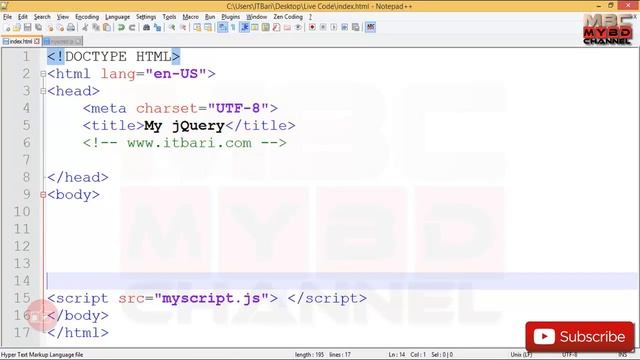This screenshot has width=640, height=360.
Task: Open the Edit menu
Action: (22, 17)
